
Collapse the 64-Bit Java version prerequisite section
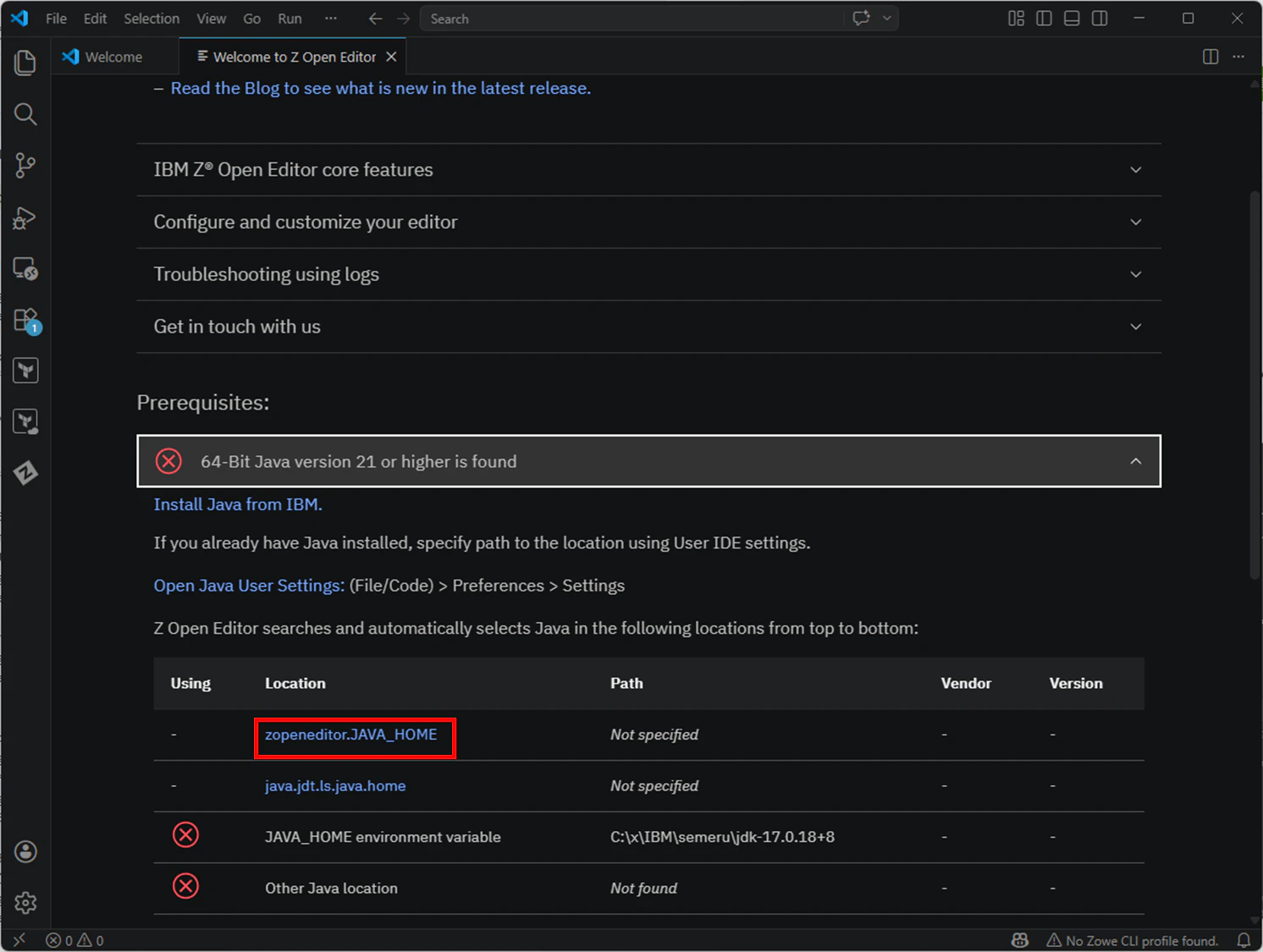tap(648, 461)
